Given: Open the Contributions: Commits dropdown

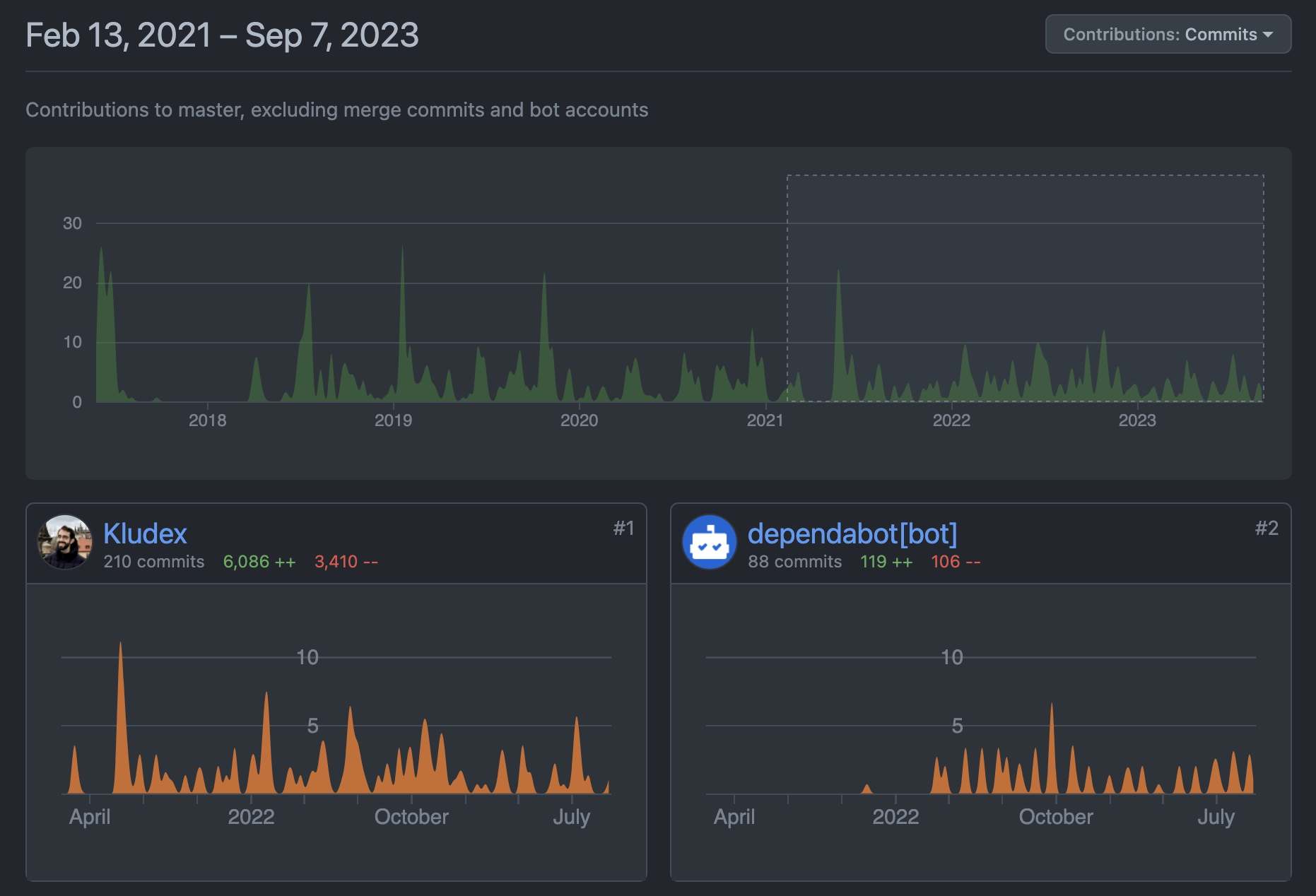Looking at the screenshot, I should (x=1168, y=34).
